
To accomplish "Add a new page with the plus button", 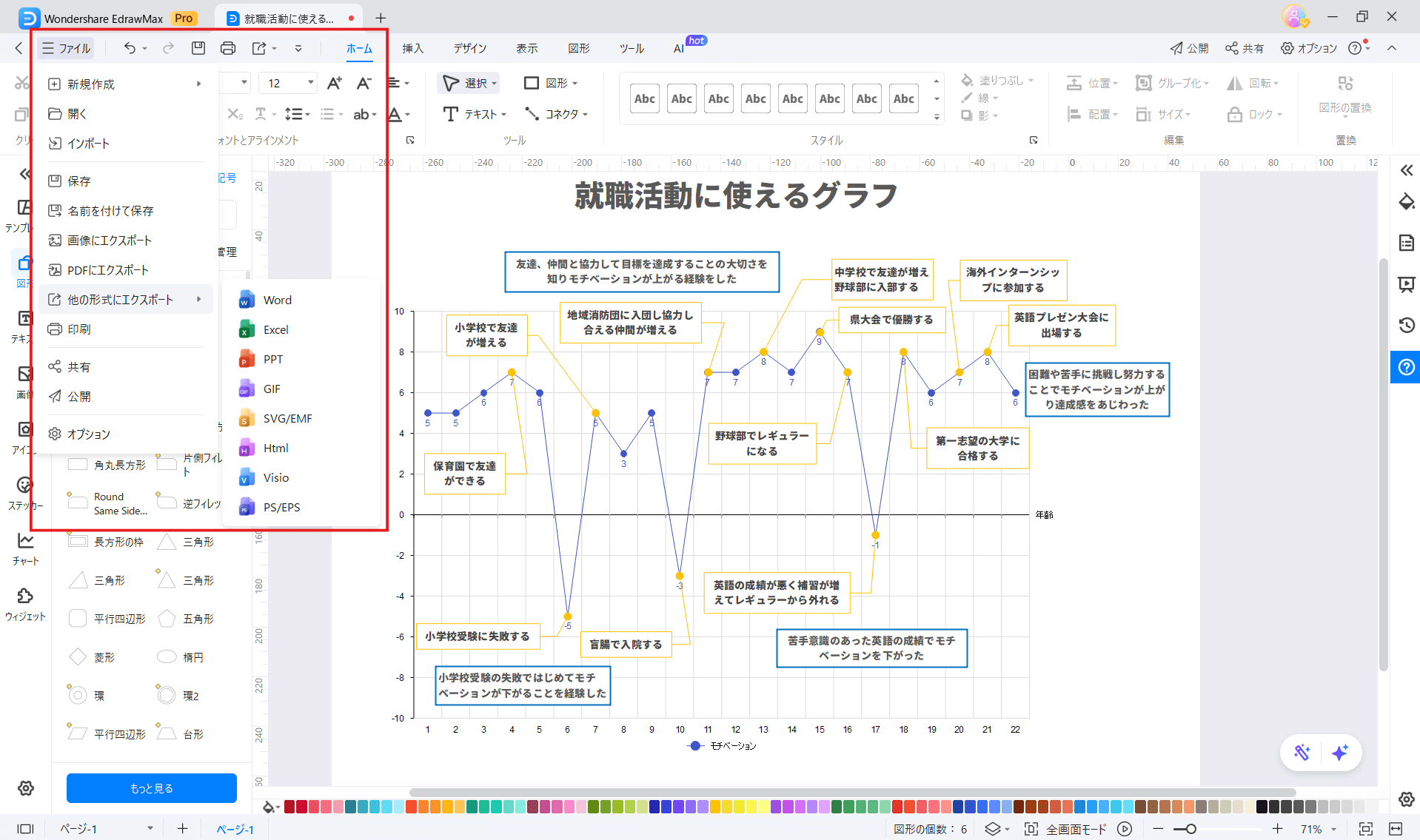I will coord(182,828).
